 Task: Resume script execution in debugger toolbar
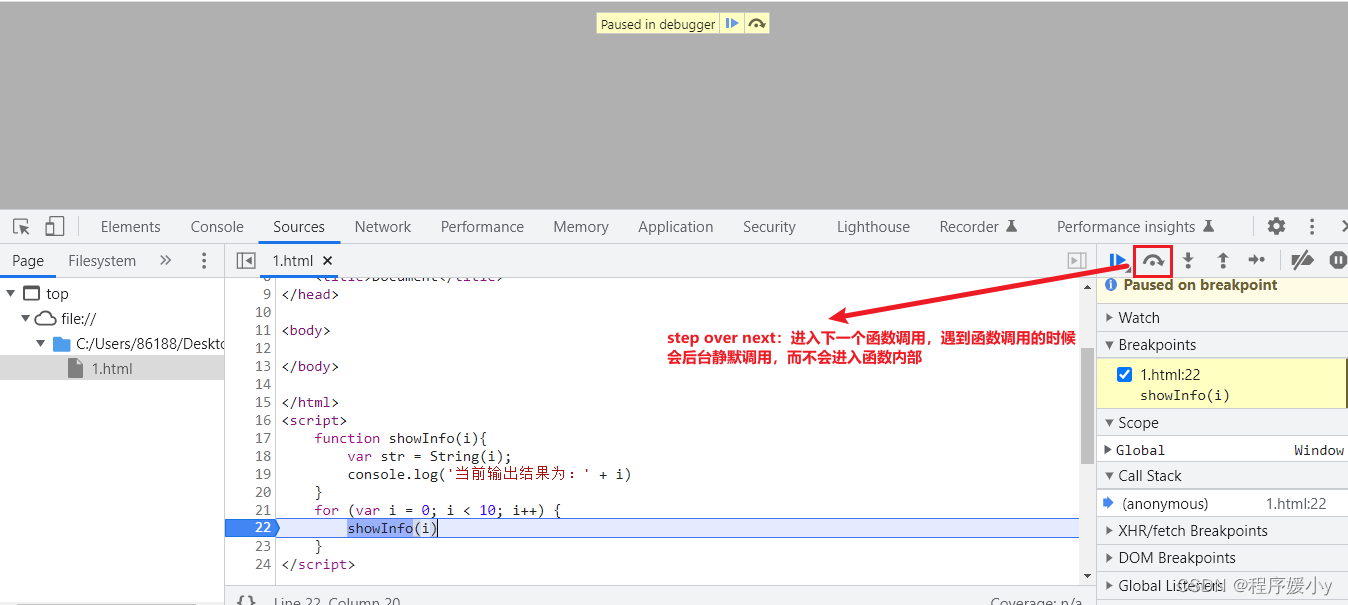tap(1118, 261)
